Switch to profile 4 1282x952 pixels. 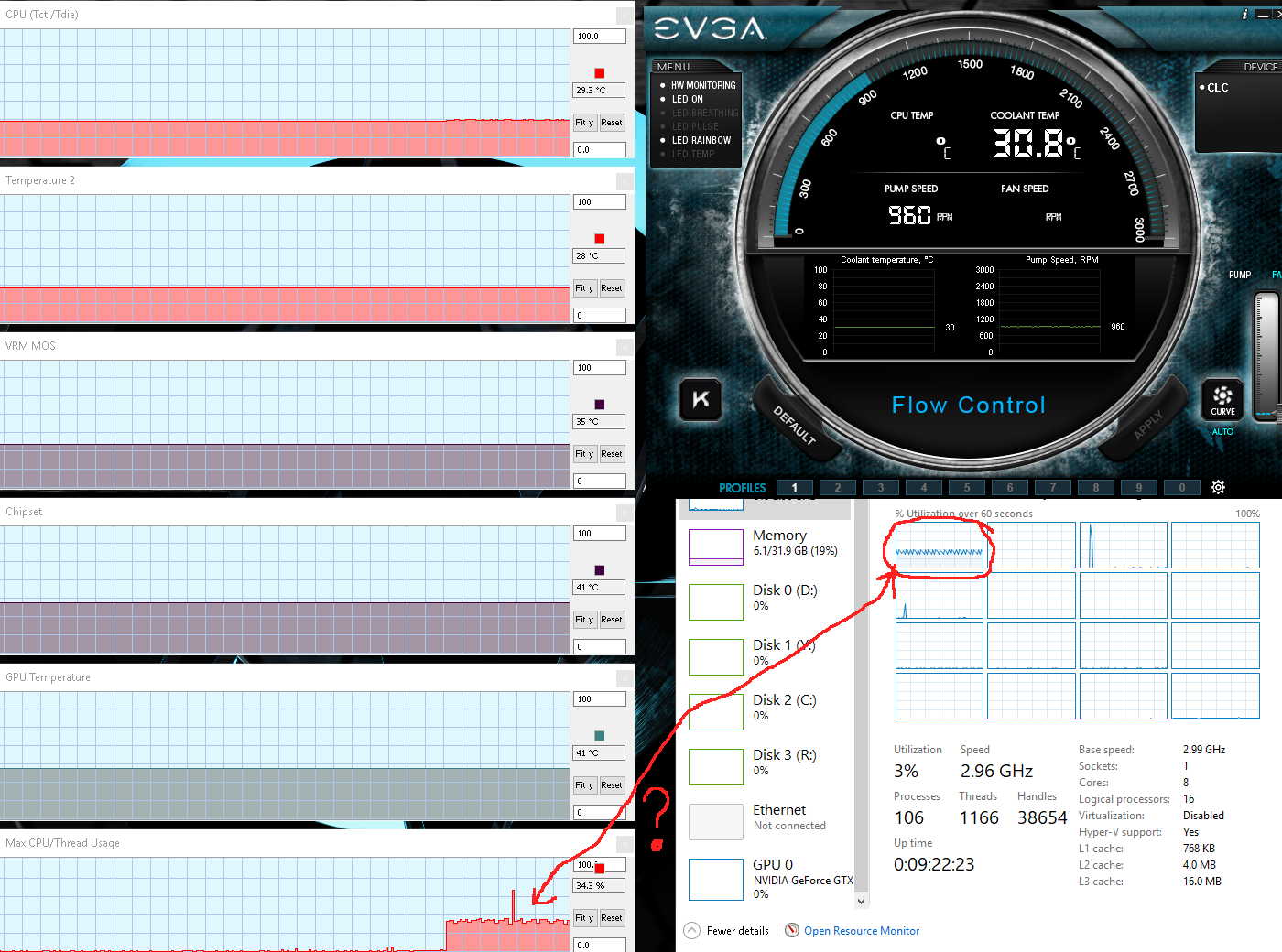coord(923,487)
